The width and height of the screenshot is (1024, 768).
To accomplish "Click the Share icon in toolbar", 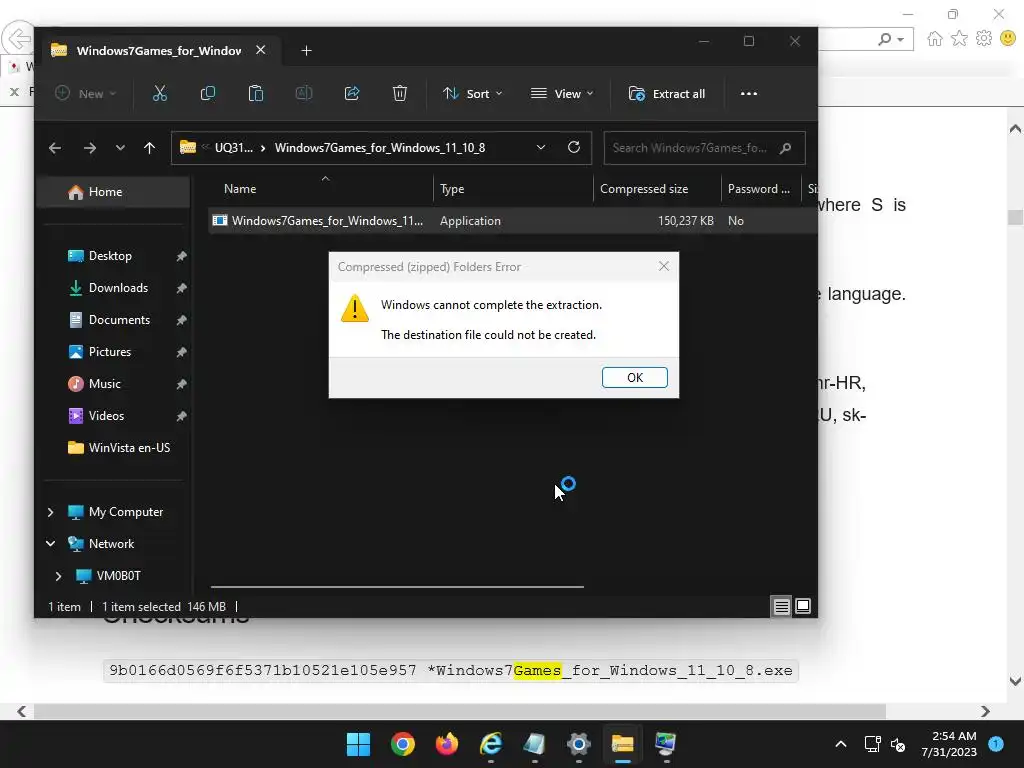I will click(x=352, y=93).
